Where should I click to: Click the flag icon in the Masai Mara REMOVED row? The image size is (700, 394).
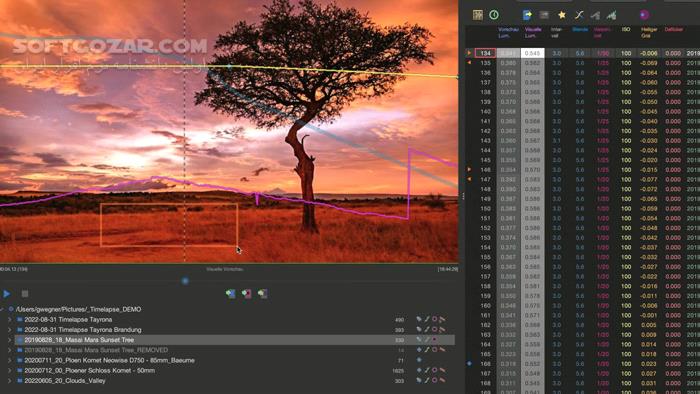click(442, 350)
